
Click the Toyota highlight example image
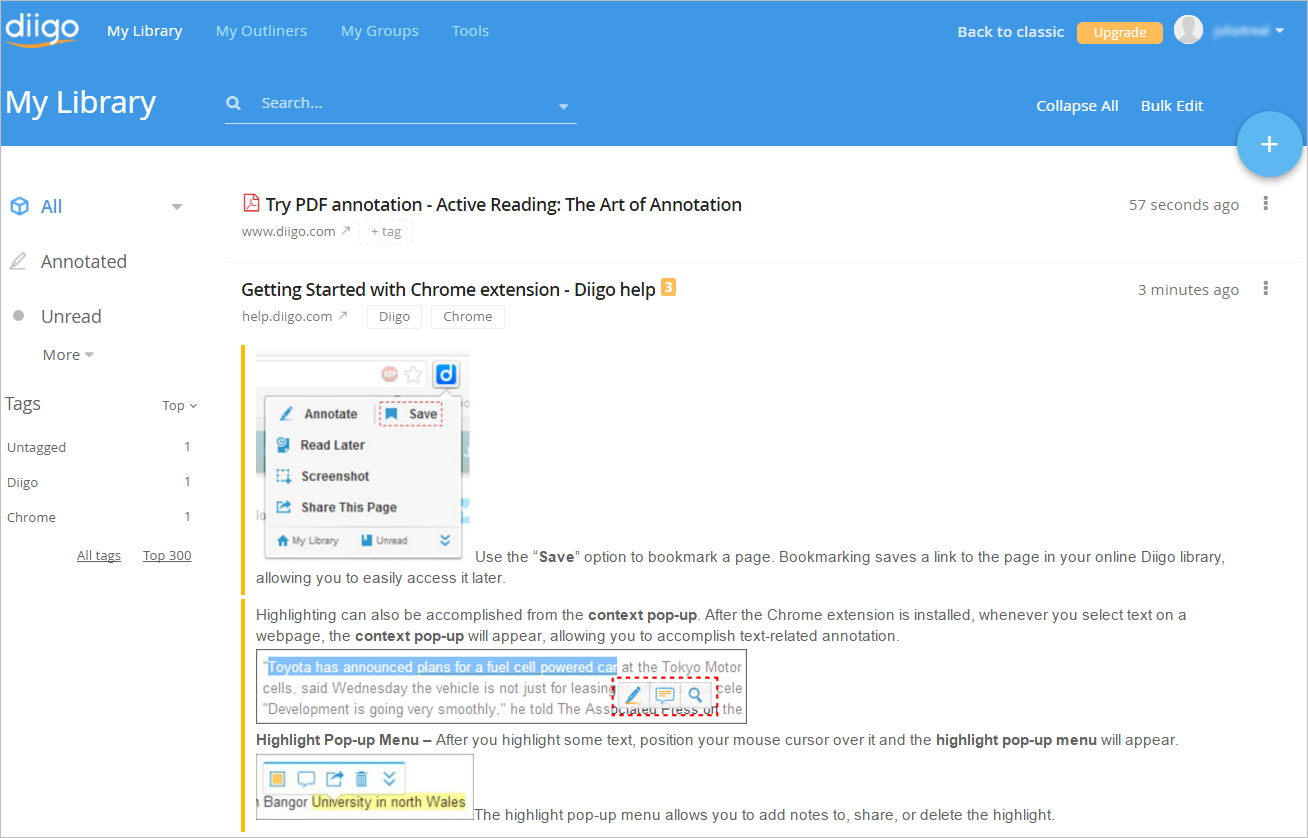pyautogui.click(x=501, y=687)
